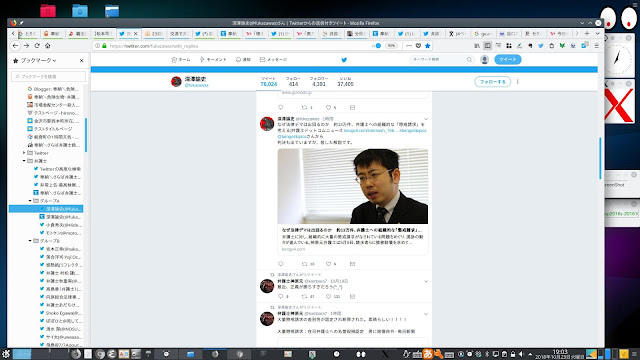The image size is (640, 360).
Task: Open the account avatar menu in header
Action: pyautogui.click(x=484, y=60)
